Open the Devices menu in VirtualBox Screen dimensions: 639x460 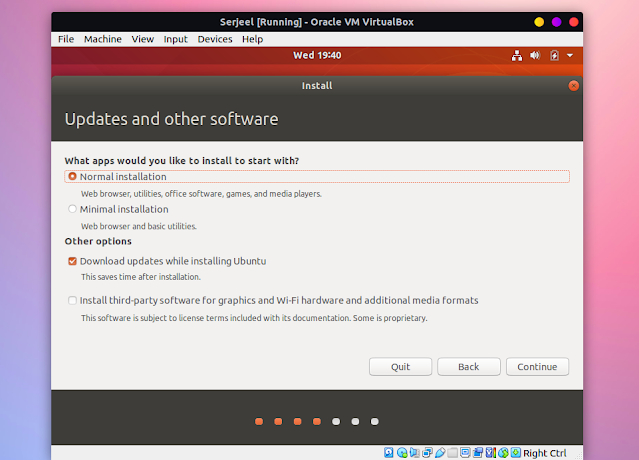(215, 39)
